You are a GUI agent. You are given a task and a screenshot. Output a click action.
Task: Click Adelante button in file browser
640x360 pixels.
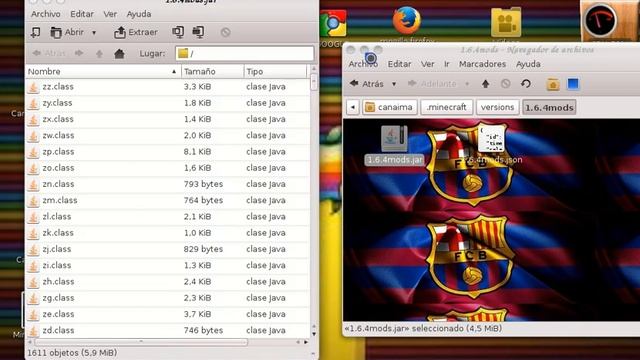click(x=433, y=84)
